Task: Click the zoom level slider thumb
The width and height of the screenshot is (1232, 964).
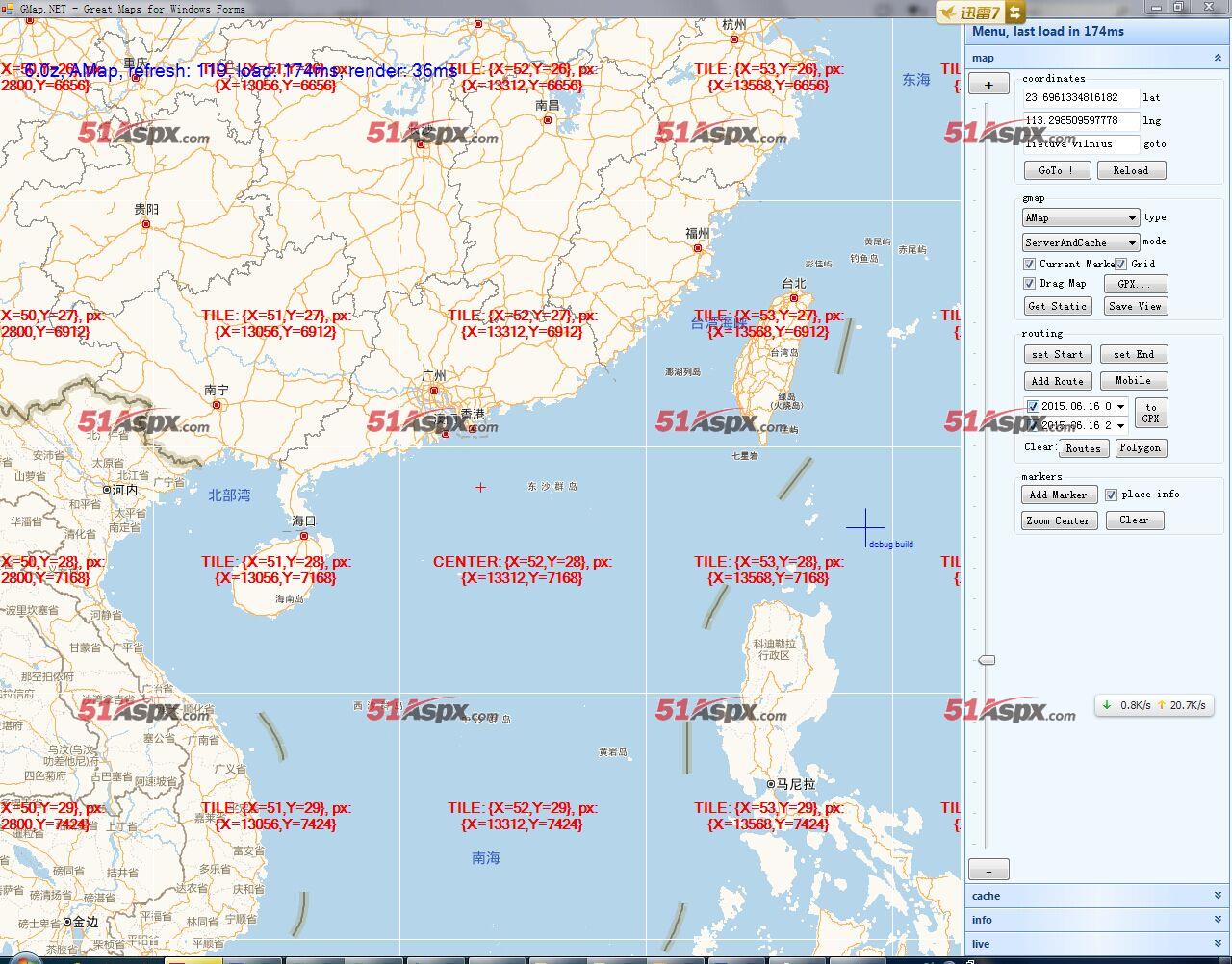Action: pyautogui.click(x=987, y=660)
